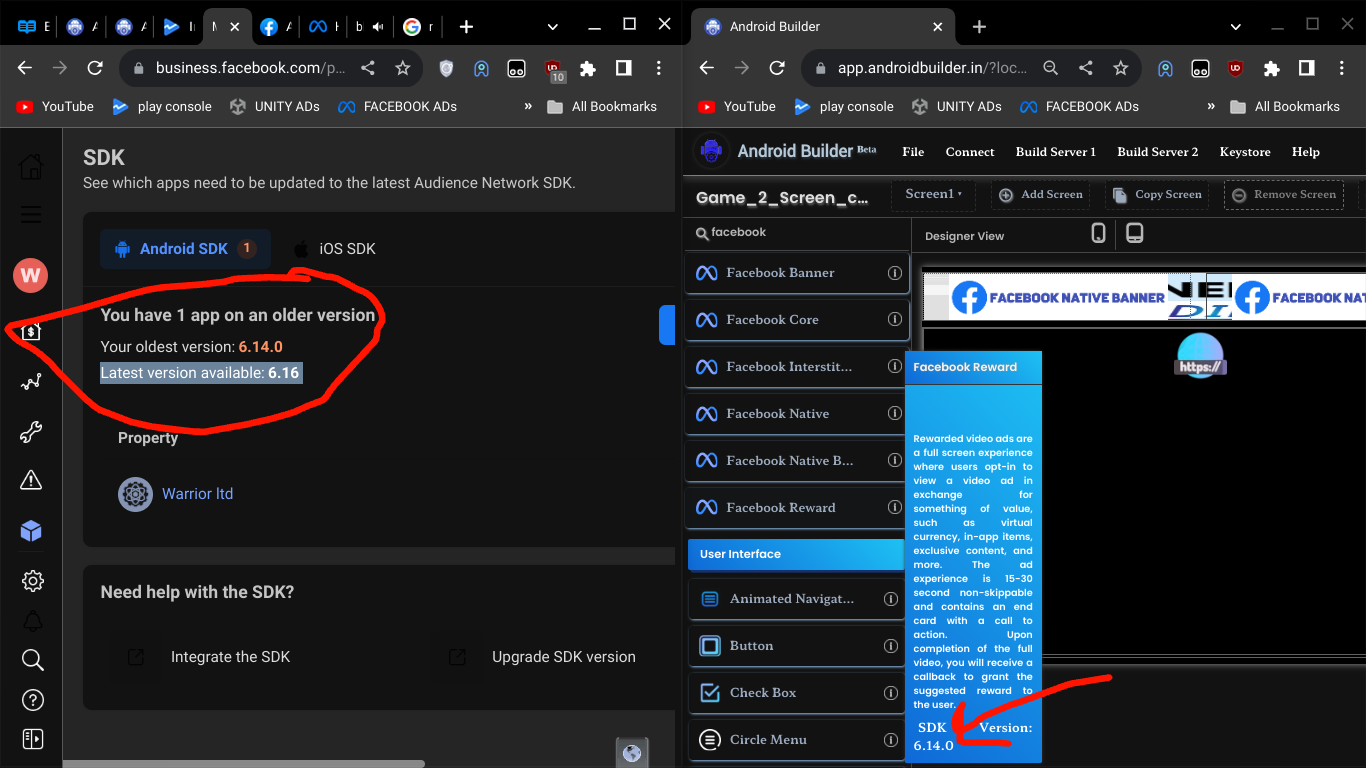Select the red W account avatar

coord(31,274)
